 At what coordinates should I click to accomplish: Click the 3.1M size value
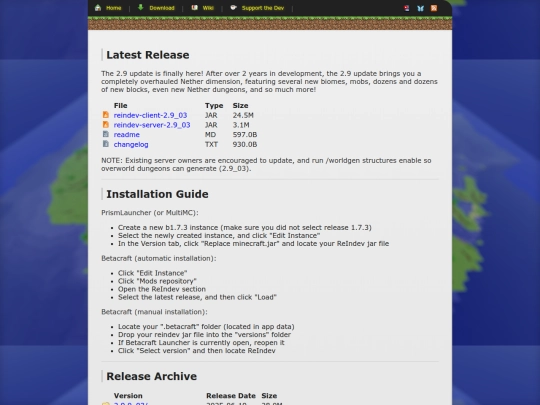pos(241,125)
